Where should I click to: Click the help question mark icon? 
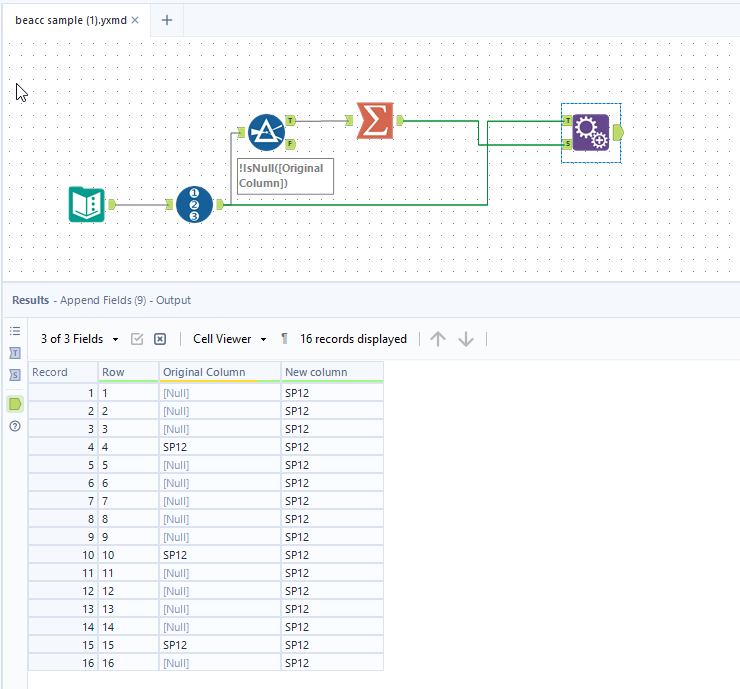click(15, 427)
